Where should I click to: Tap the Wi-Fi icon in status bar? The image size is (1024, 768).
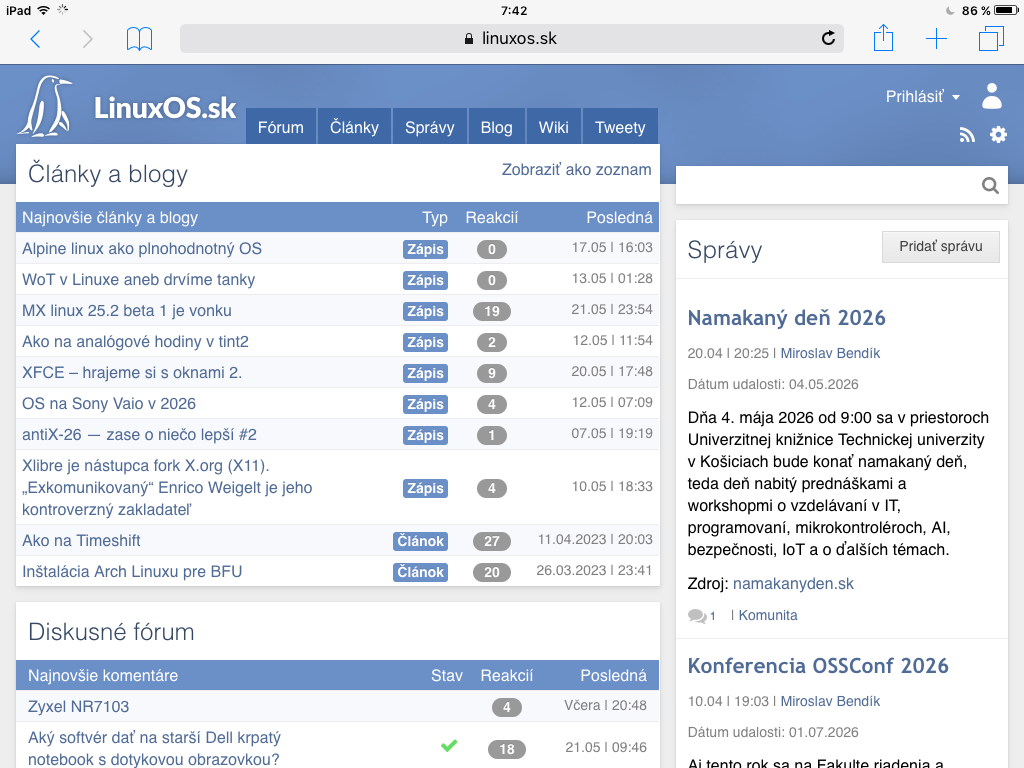[x=43, y=10]
